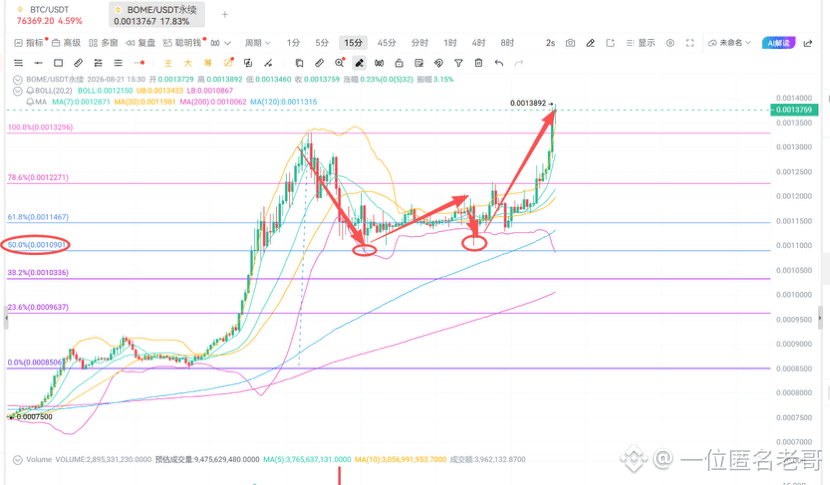Collapse the Volume indicator panel

17,460
